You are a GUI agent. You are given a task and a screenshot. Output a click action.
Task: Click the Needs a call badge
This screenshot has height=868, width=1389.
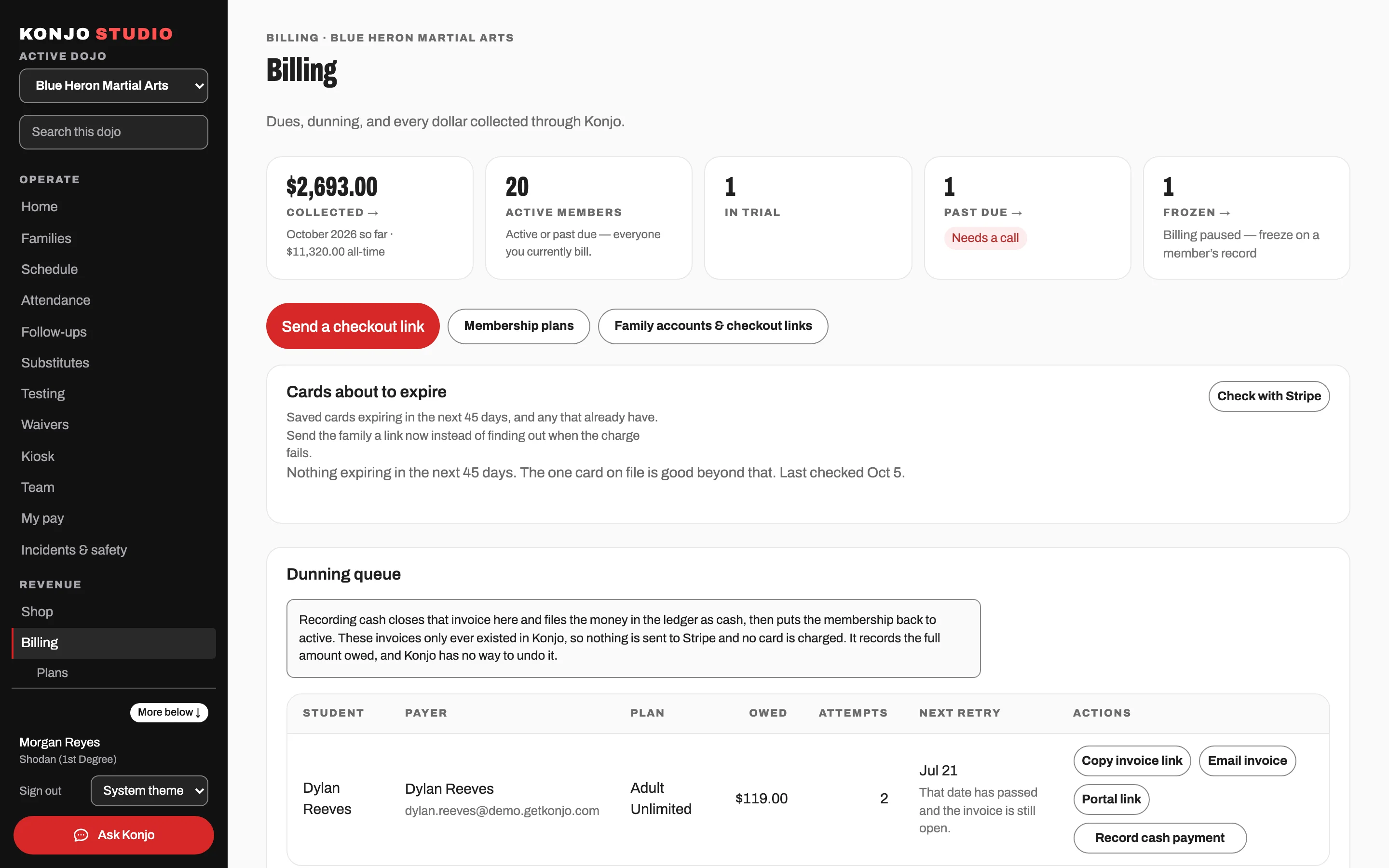[985, 238]
